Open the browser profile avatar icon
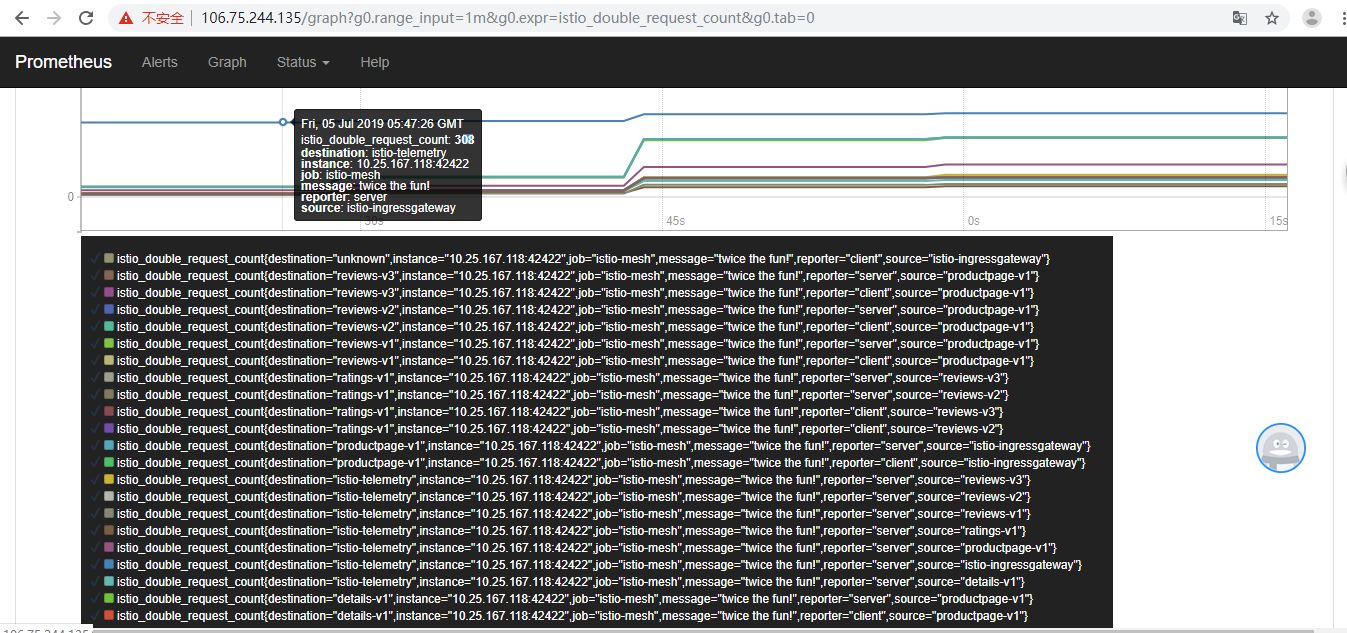The width and height of the screenshot is (1347, 633). click(1312, 18)
